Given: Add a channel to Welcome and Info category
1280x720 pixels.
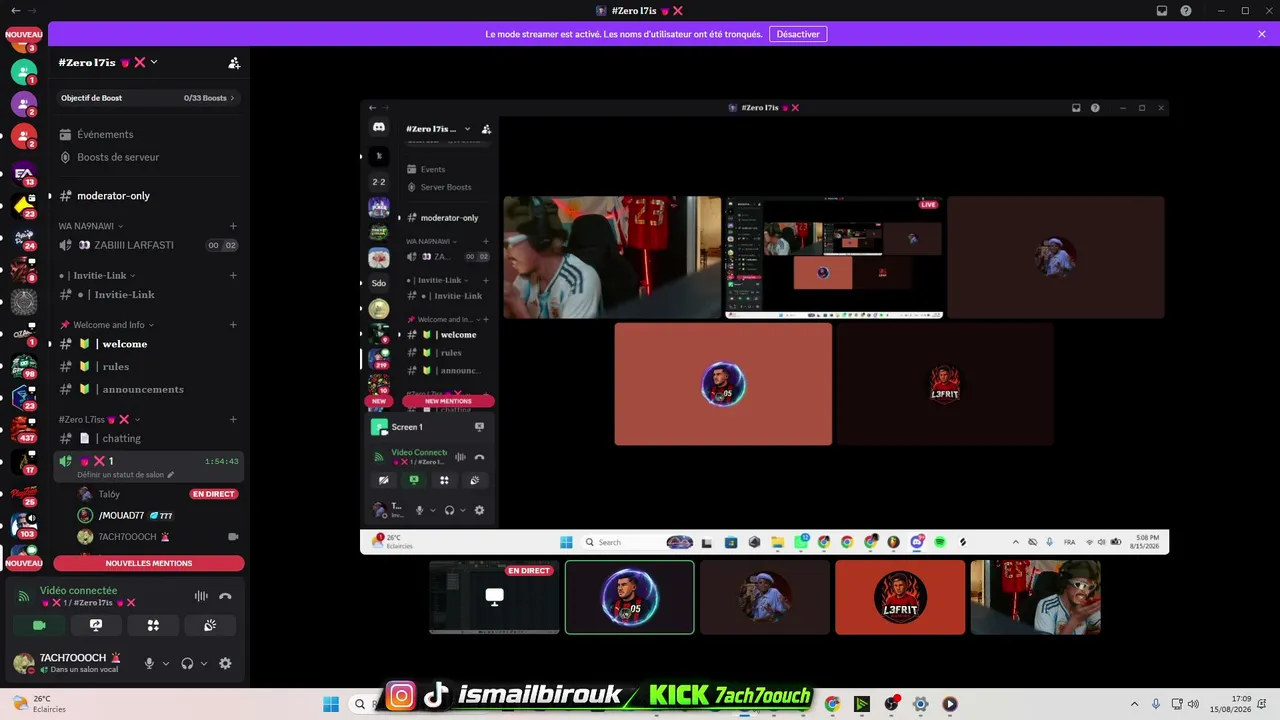Looking at the screenshot, I should coord(233,325).
